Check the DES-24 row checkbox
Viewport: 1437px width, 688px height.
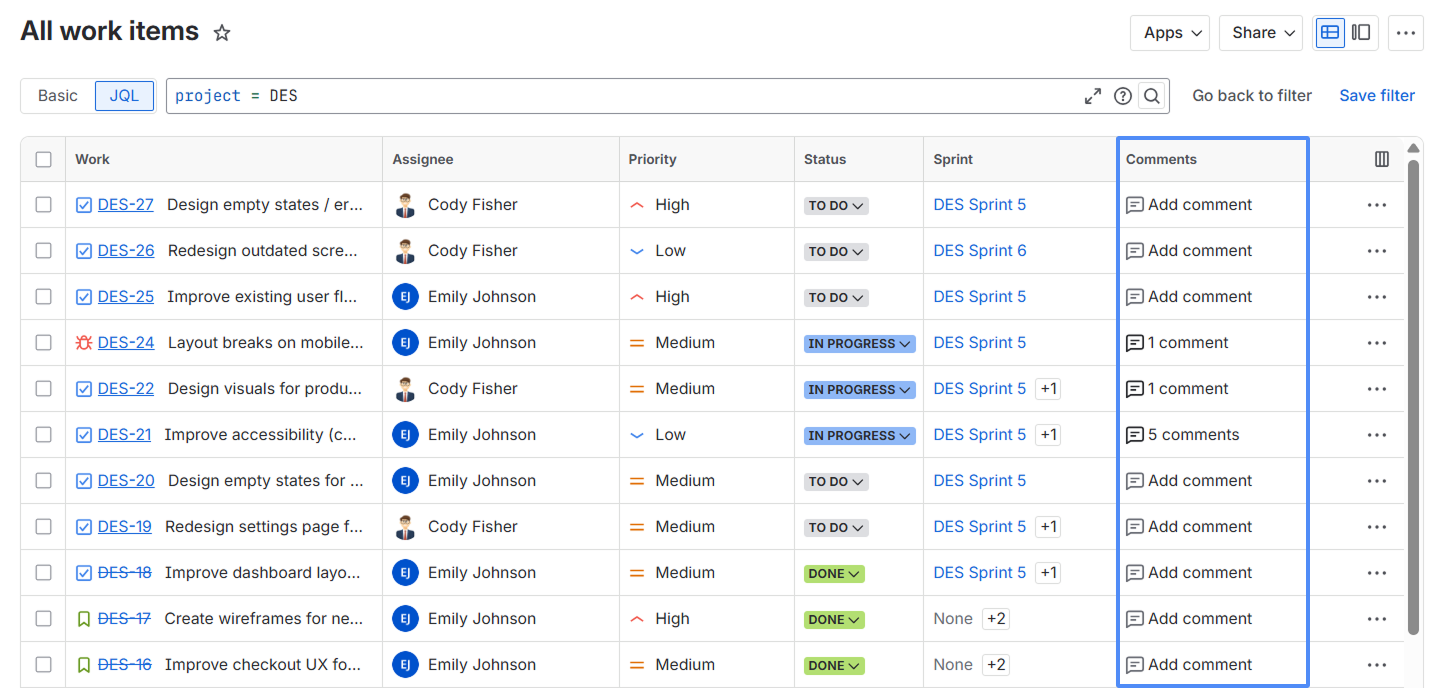[43, 343]
